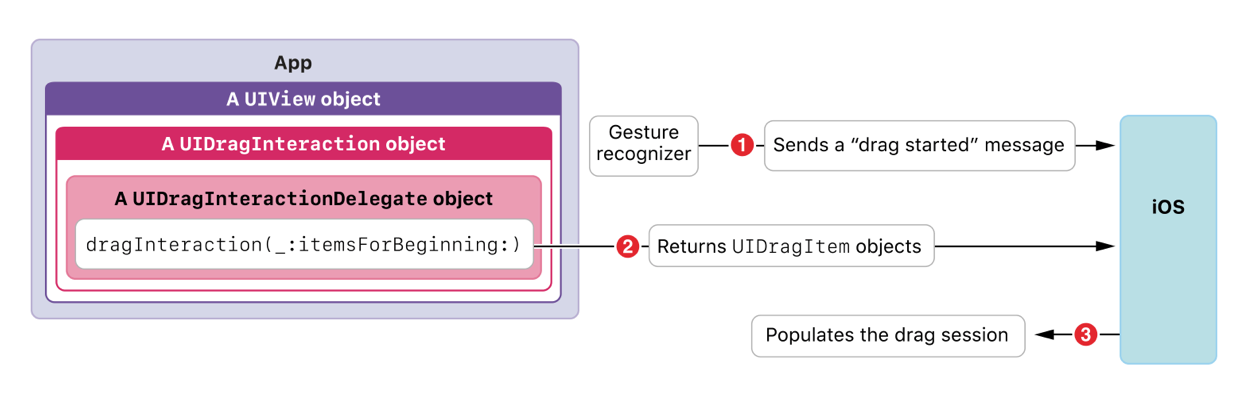The image size is (1250, 416).
Task: Click the App container title
Action: click(x=293, y=63)
